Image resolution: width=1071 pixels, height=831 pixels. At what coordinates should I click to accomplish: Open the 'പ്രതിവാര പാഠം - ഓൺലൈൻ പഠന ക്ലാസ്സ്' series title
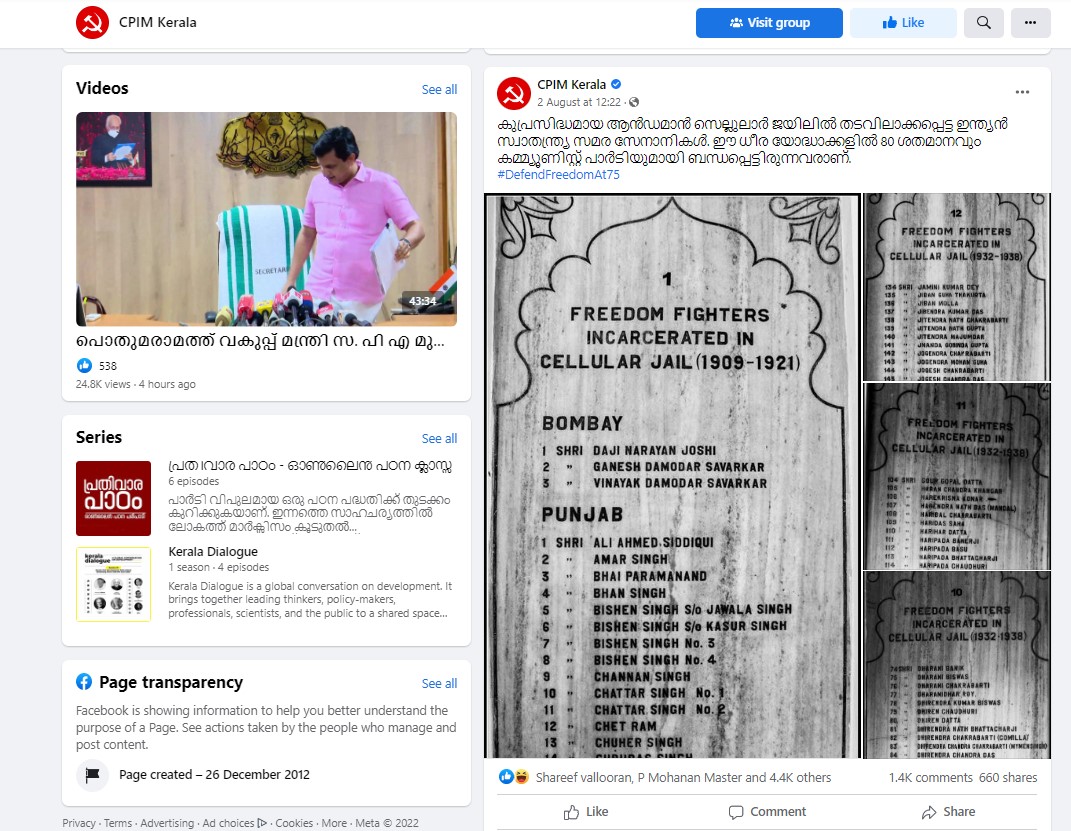[311, 466]
